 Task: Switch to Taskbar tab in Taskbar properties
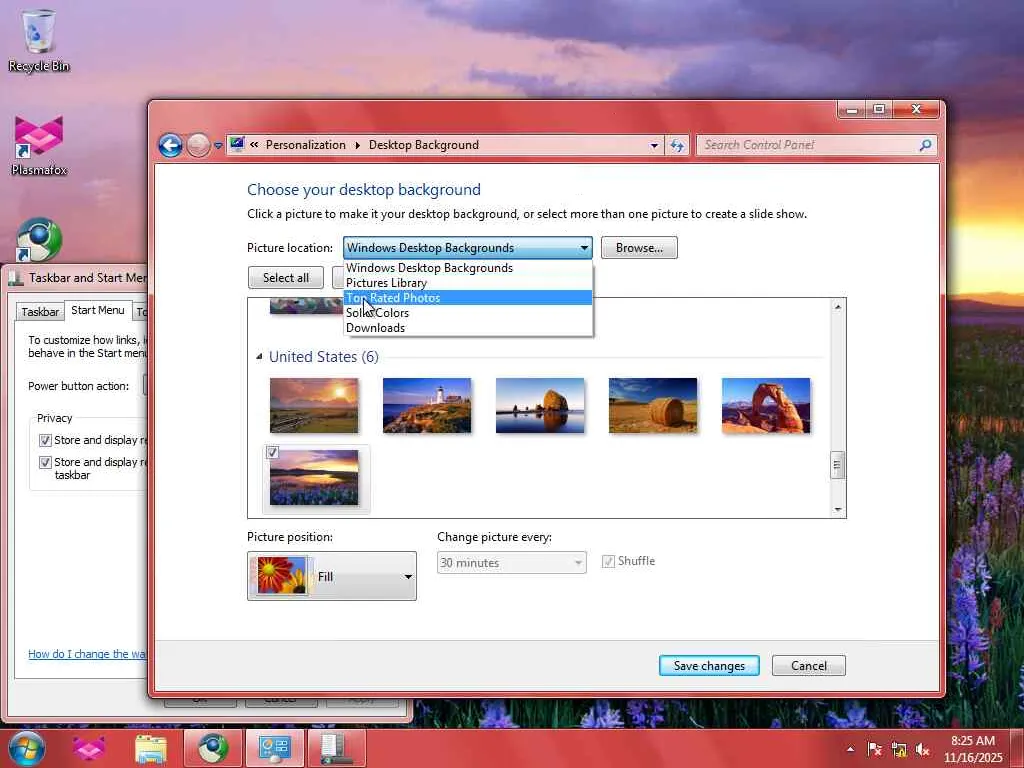(x=40, y=312)
